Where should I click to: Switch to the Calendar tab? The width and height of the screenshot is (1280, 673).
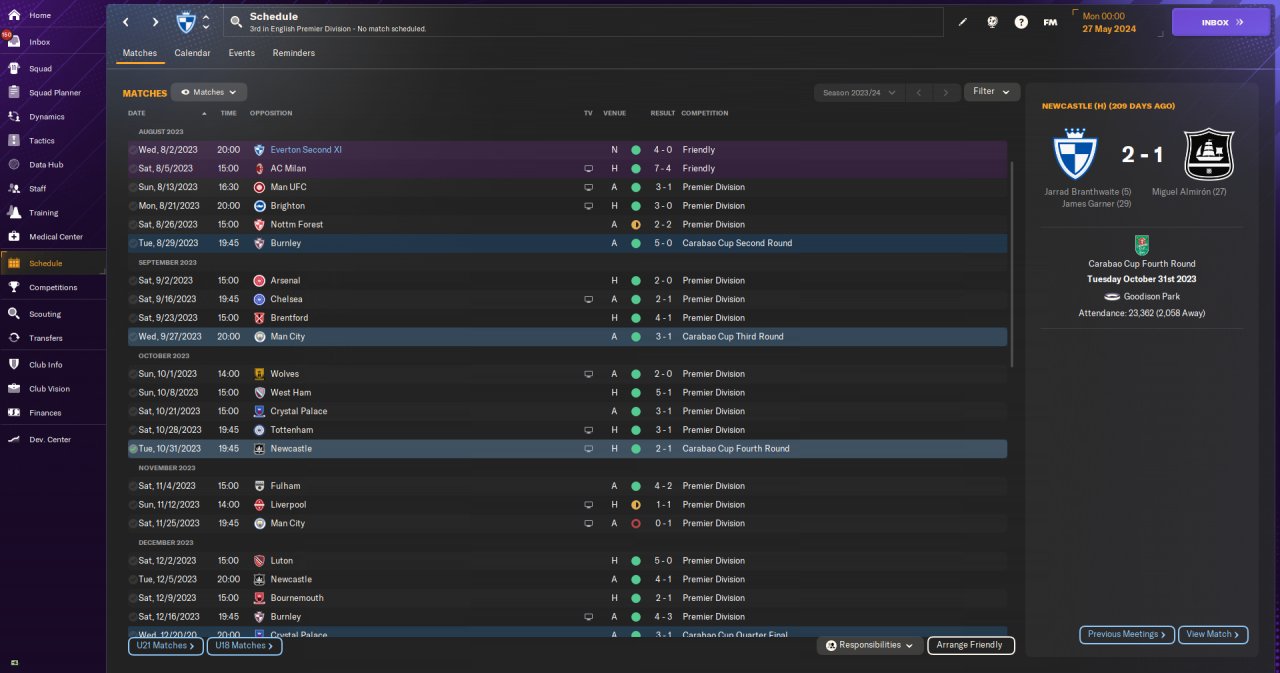click(x=192, y=53)
